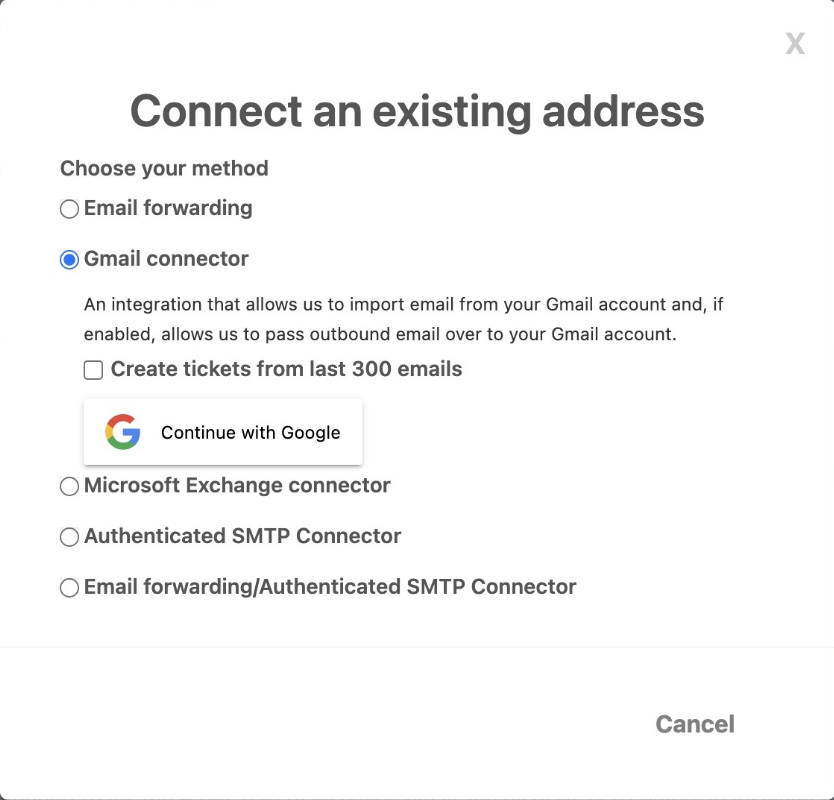The height and width of the screenshot is (800, 834).
Task: Click the 'Microsoft Exchange connector' label text
Action: click(x=237, y=486)
